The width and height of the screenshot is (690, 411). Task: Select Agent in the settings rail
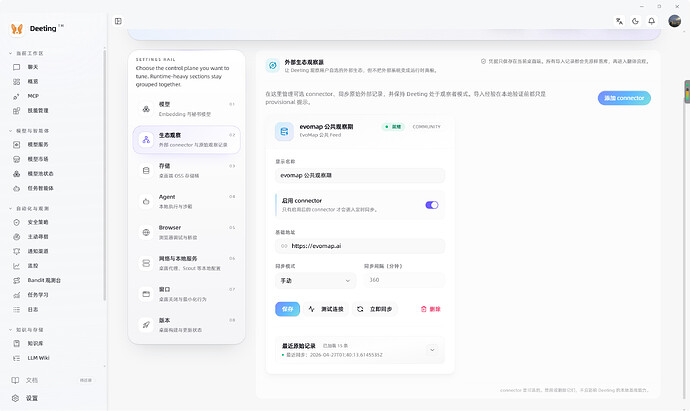[x=187, y=202]
